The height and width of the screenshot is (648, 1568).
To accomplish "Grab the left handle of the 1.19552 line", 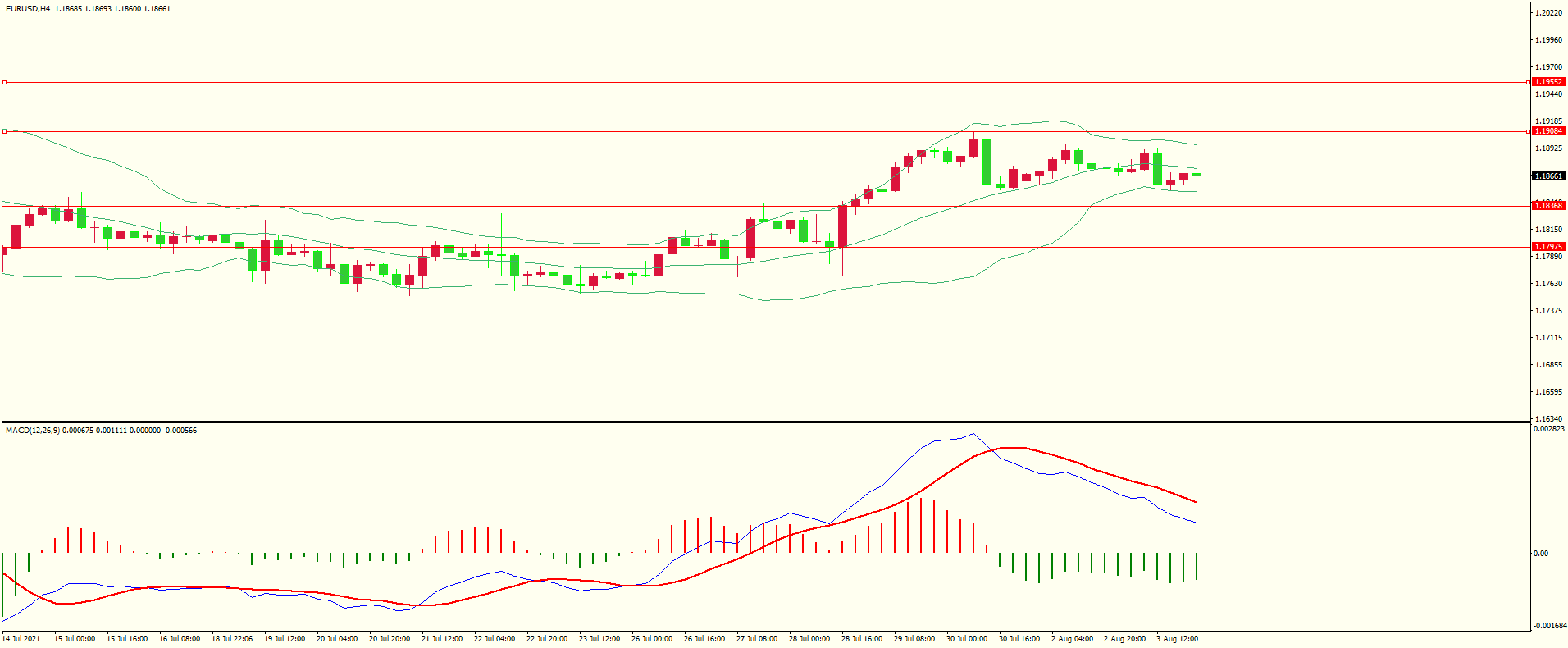I will (4, 83).
